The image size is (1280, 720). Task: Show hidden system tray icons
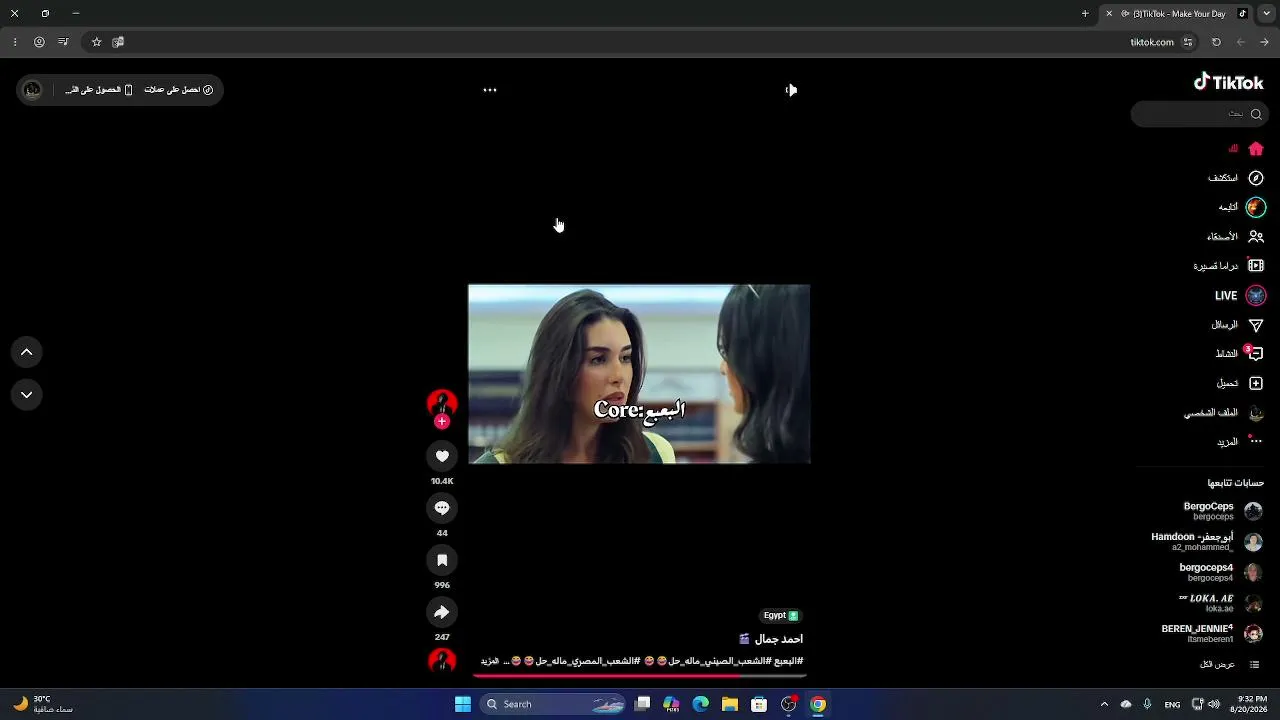pyautogui.click(x=1104, y=704)
